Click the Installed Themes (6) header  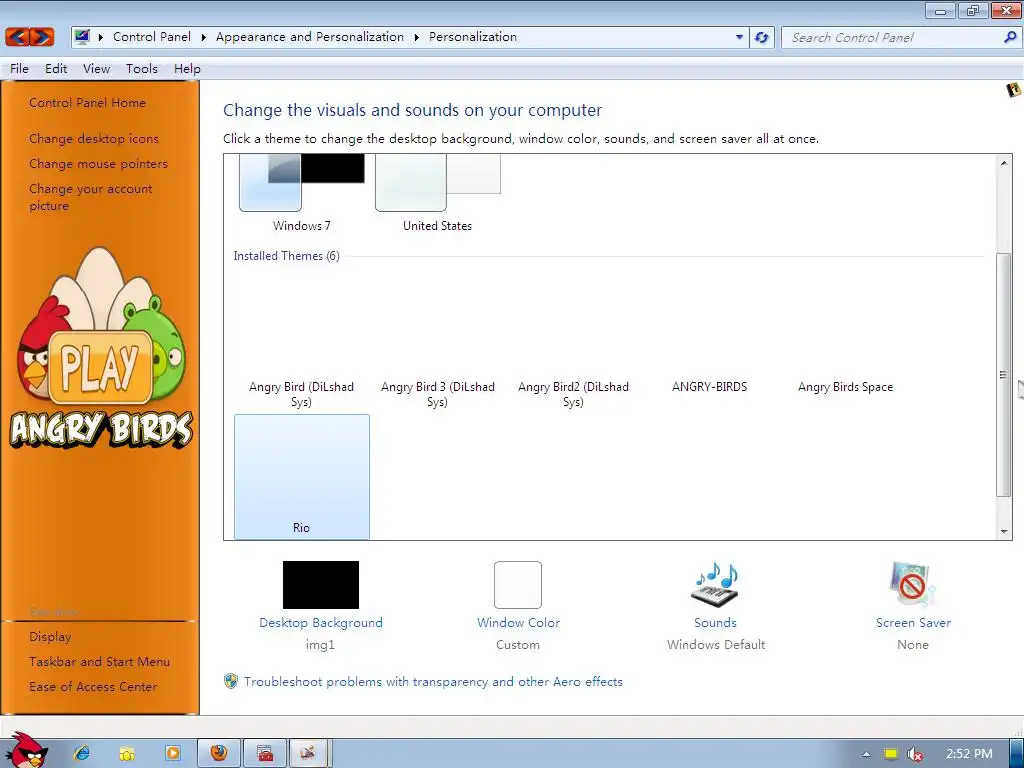[287, 256]
